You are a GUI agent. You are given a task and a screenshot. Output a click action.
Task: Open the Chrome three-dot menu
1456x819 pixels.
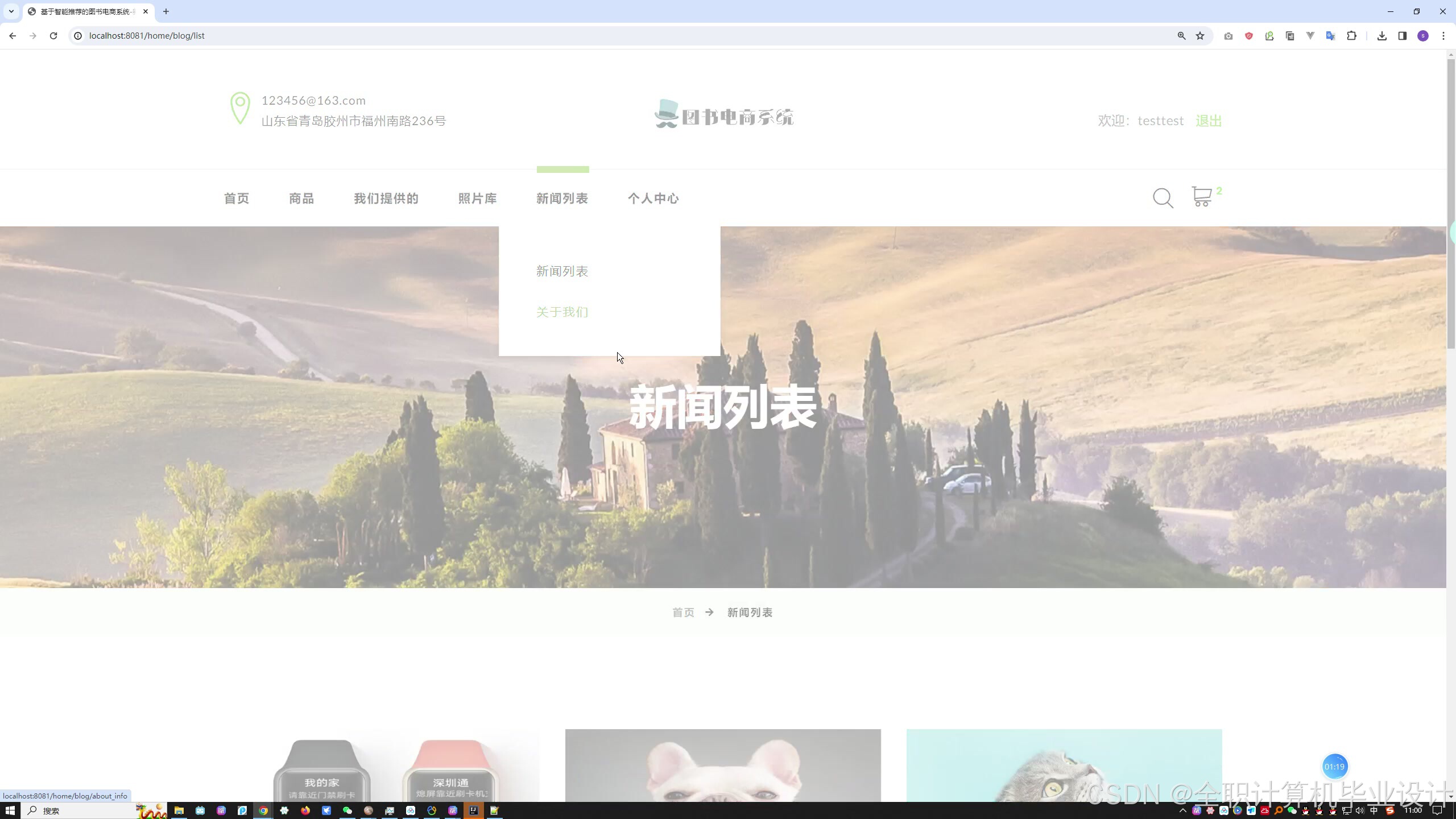pos(1443,36)
